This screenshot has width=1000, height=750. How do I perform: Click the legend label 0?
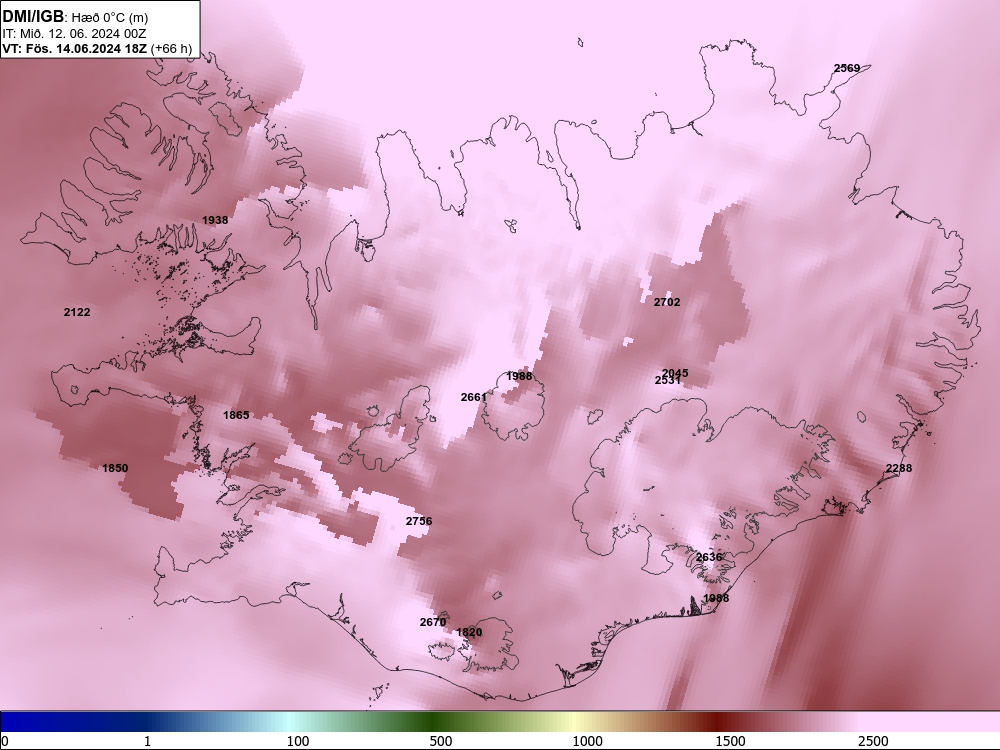coord(5,741)
